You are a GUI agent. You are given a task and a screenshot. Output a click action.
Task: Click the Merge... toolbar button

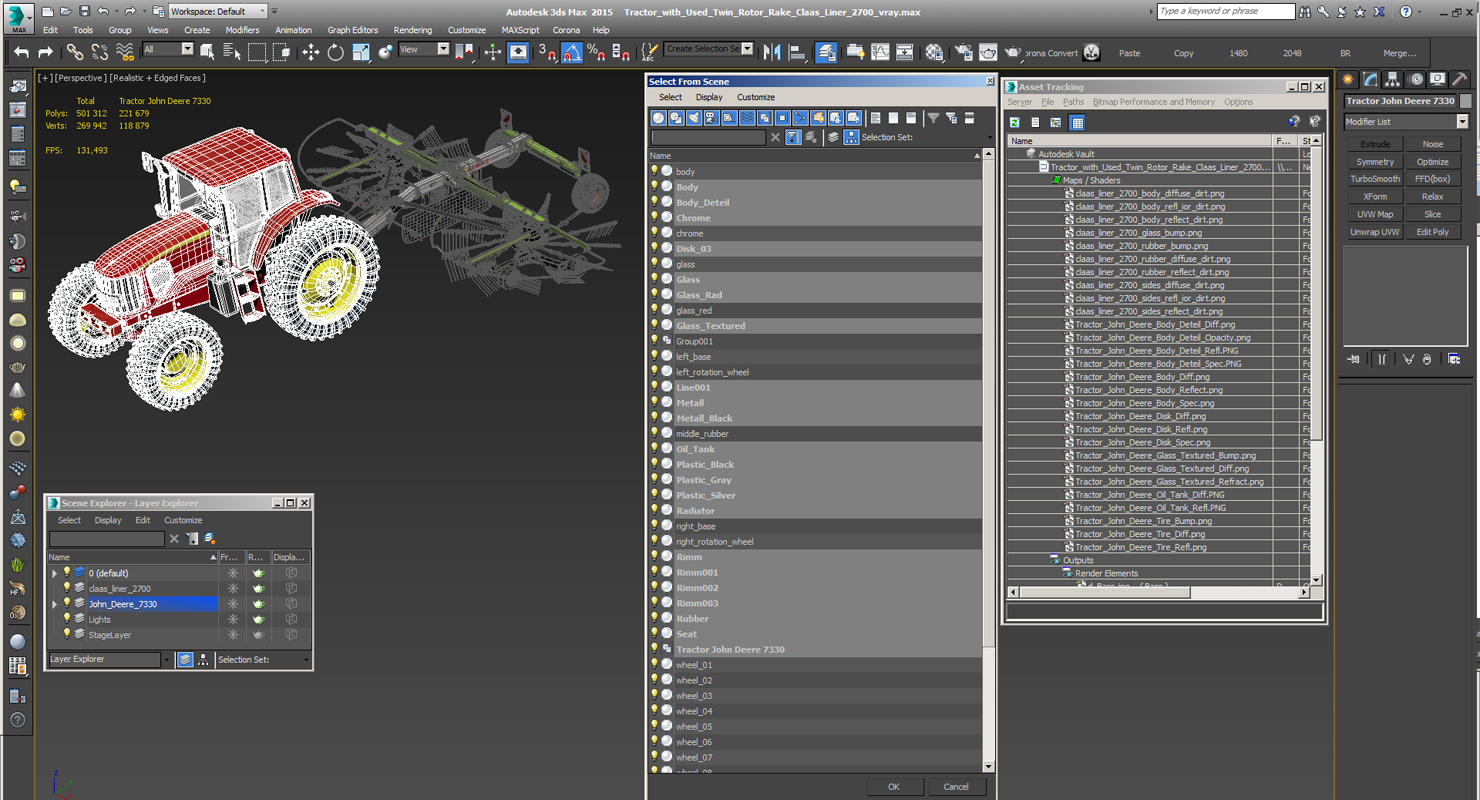(1399, 53)
